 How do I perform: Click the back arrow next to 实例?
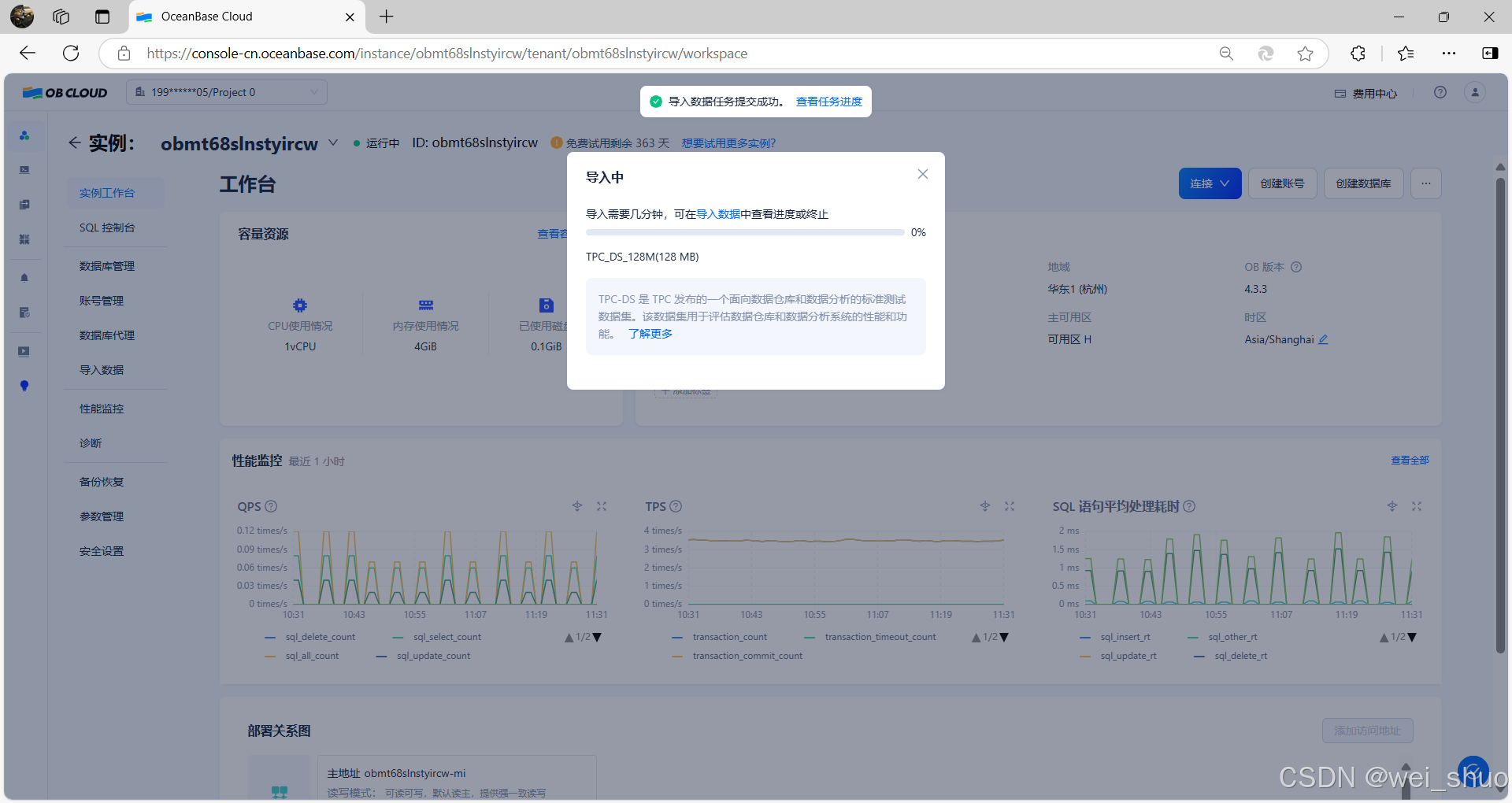(74, 142)
